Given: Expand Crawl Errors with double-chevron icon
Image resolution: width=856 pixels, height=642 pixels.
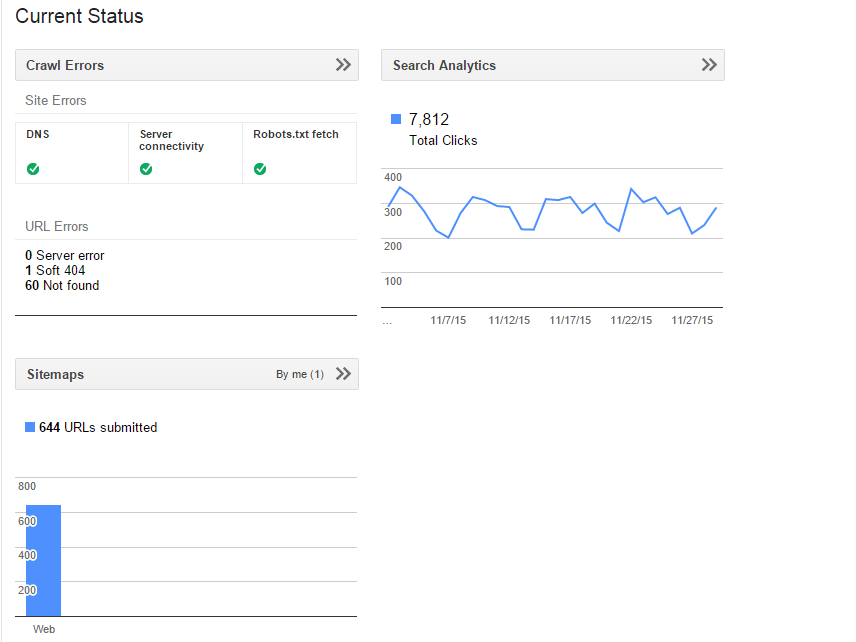Looking at the screenshot, I should pyautogui.click(x=343, y=65).
